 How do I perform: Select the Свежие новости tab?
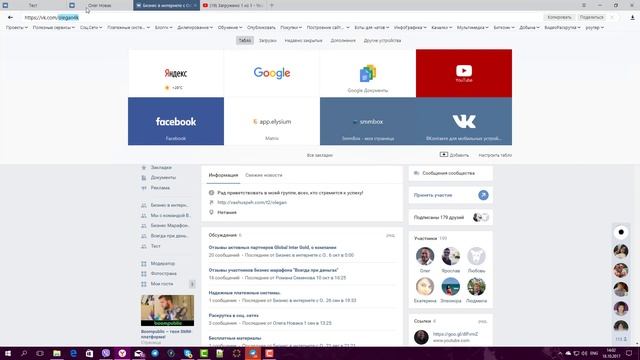tap(264, 175)
